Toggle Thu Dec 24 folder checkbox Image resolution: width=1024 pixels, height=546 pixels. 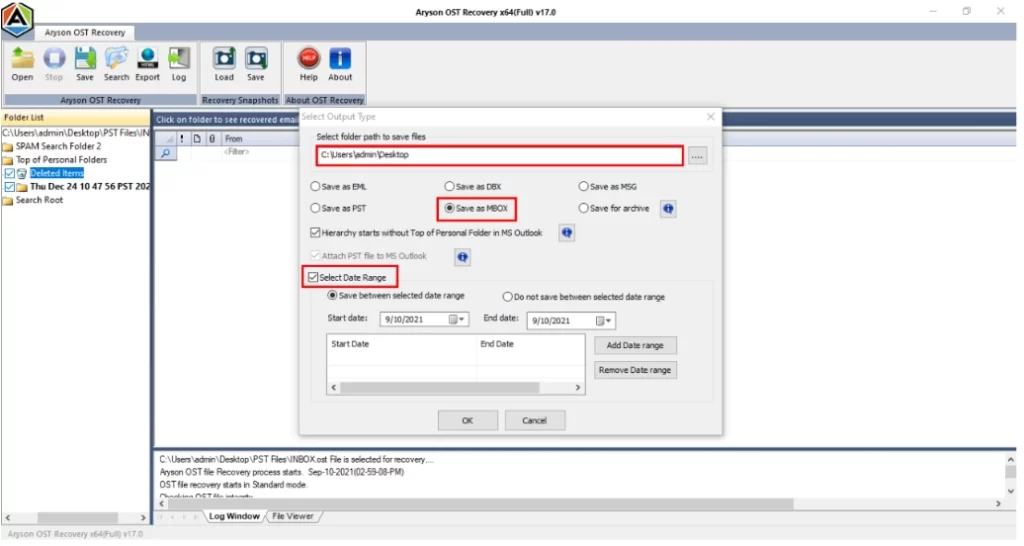tap(9, 187)
